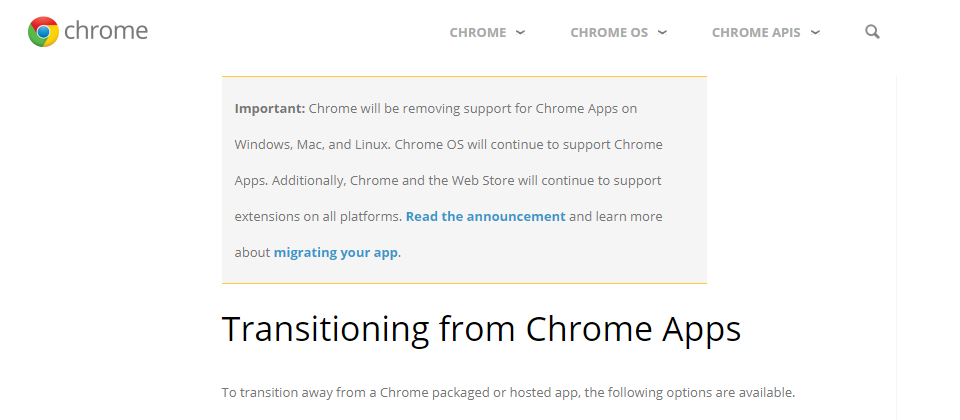Open the 'migrating your app' link
The height and width of the screenshot is (420, 960).
click(x=336, y=252)
